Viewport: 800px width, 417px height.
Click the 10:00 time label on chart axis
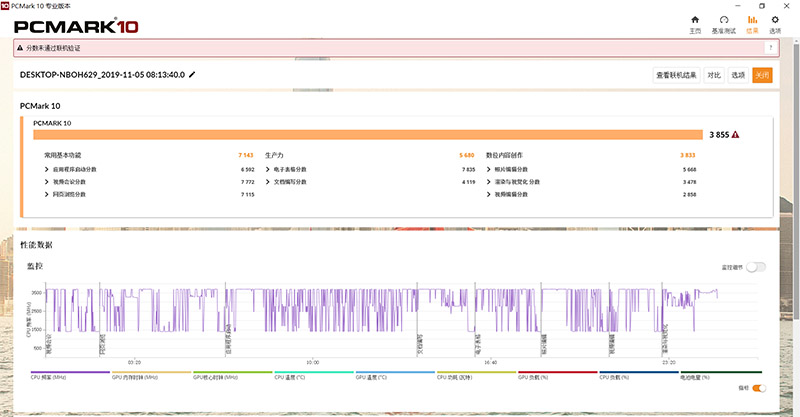(313, 362)
